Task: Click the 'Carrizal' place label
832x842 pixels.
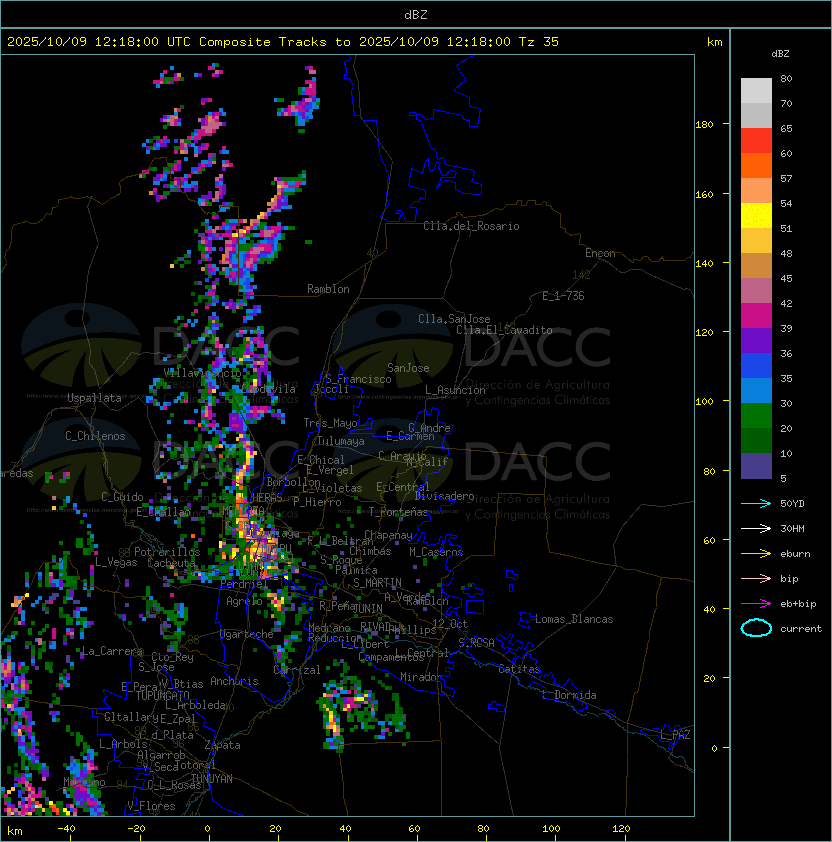Action: coord(296,670)
